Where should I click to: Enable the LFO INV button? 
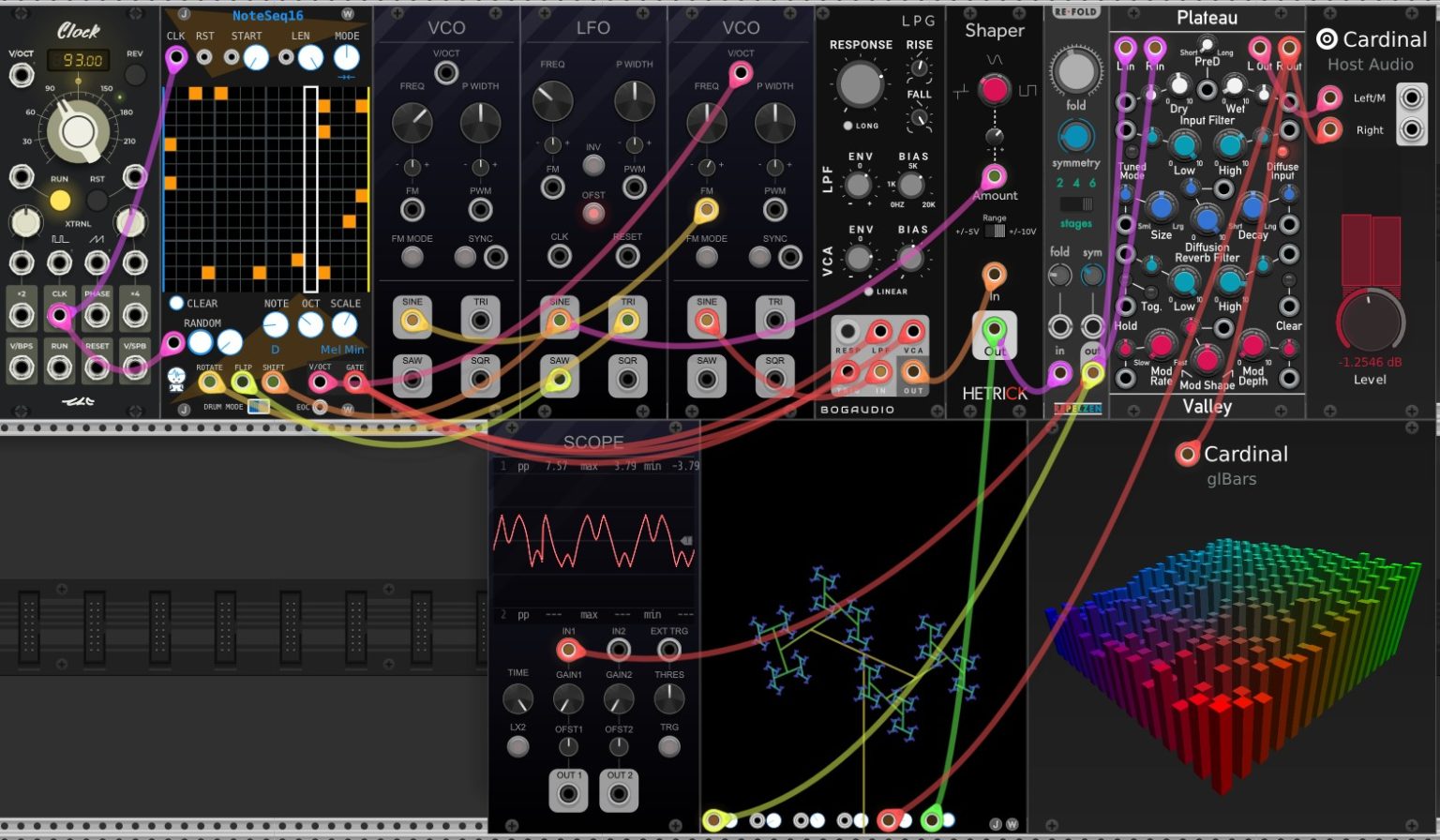pos(593,166)
